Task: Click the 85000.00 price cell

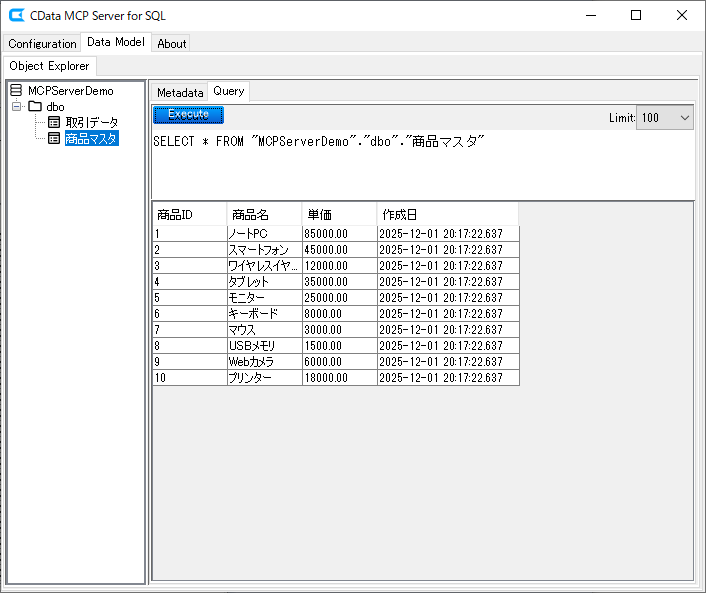Action: pyautogui.click(x=339, y=234)
